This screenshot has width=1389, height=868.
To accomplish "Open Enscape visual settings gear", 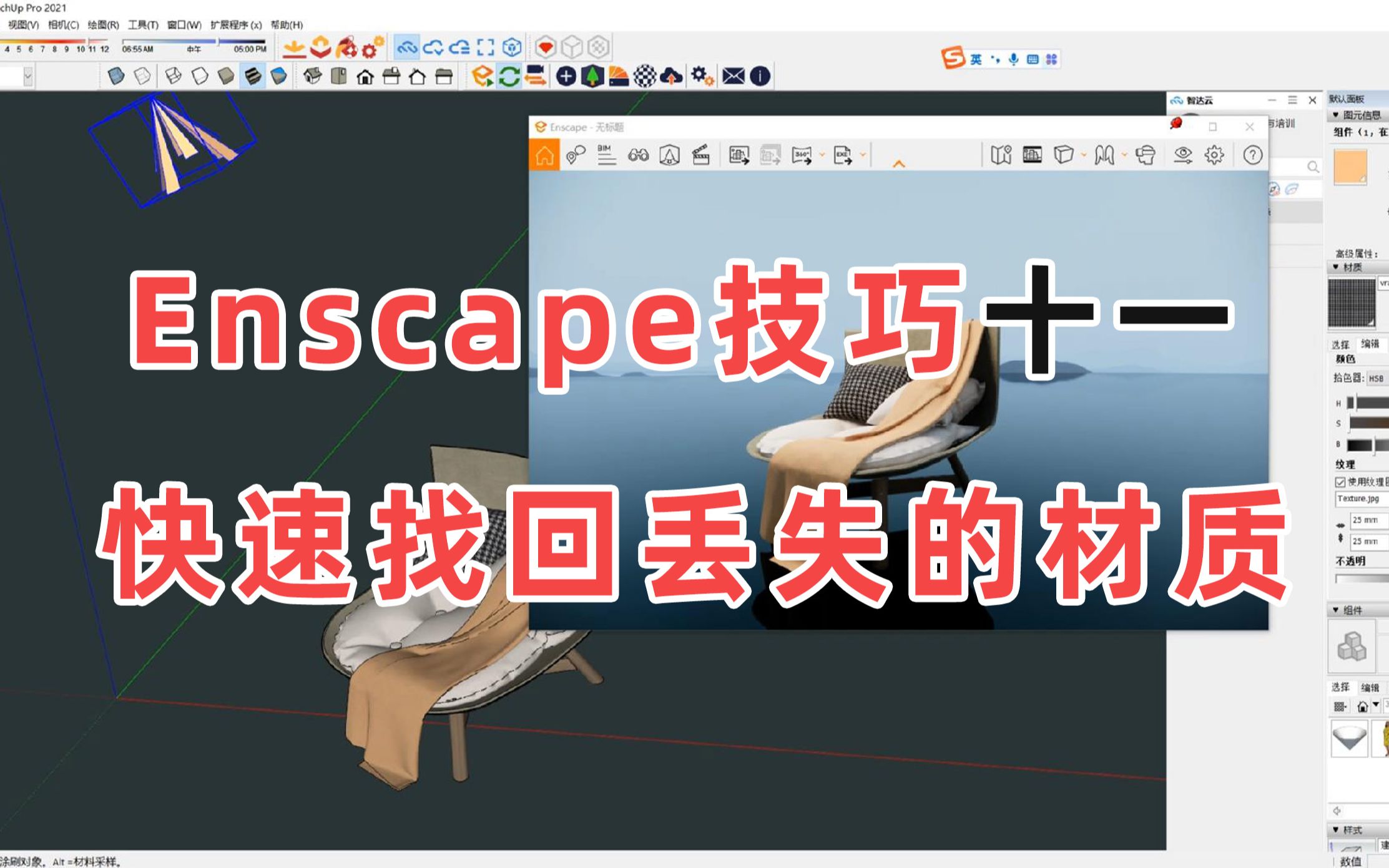I will point(1214,155).
